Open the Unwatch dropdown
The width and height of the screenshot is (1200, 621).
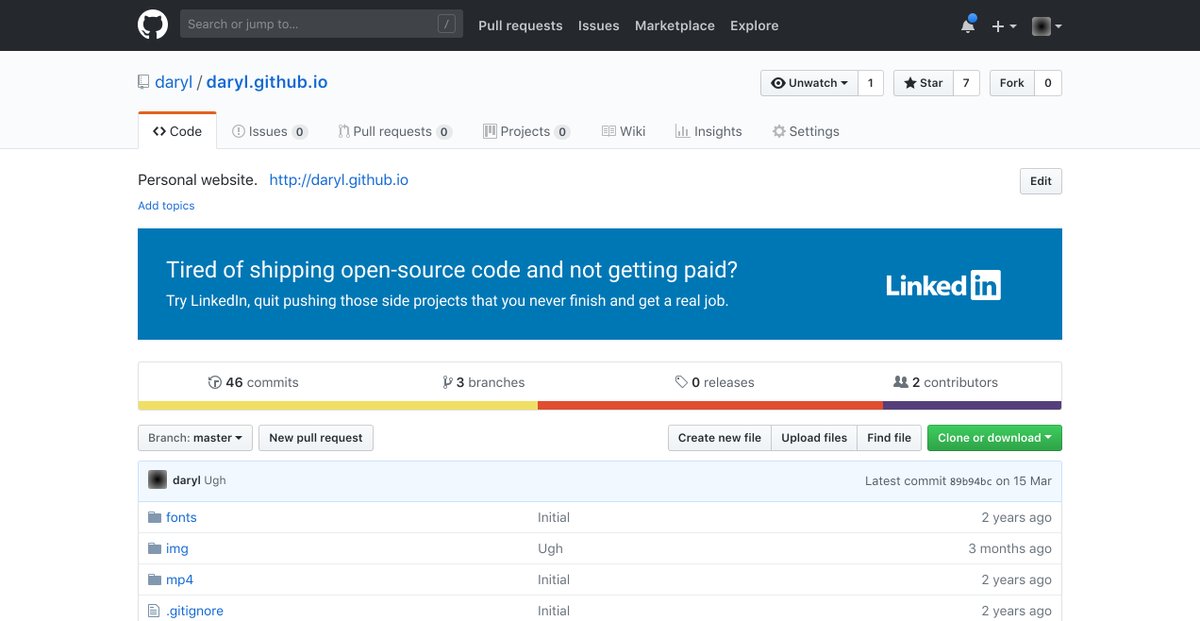(x=809, y=83)
